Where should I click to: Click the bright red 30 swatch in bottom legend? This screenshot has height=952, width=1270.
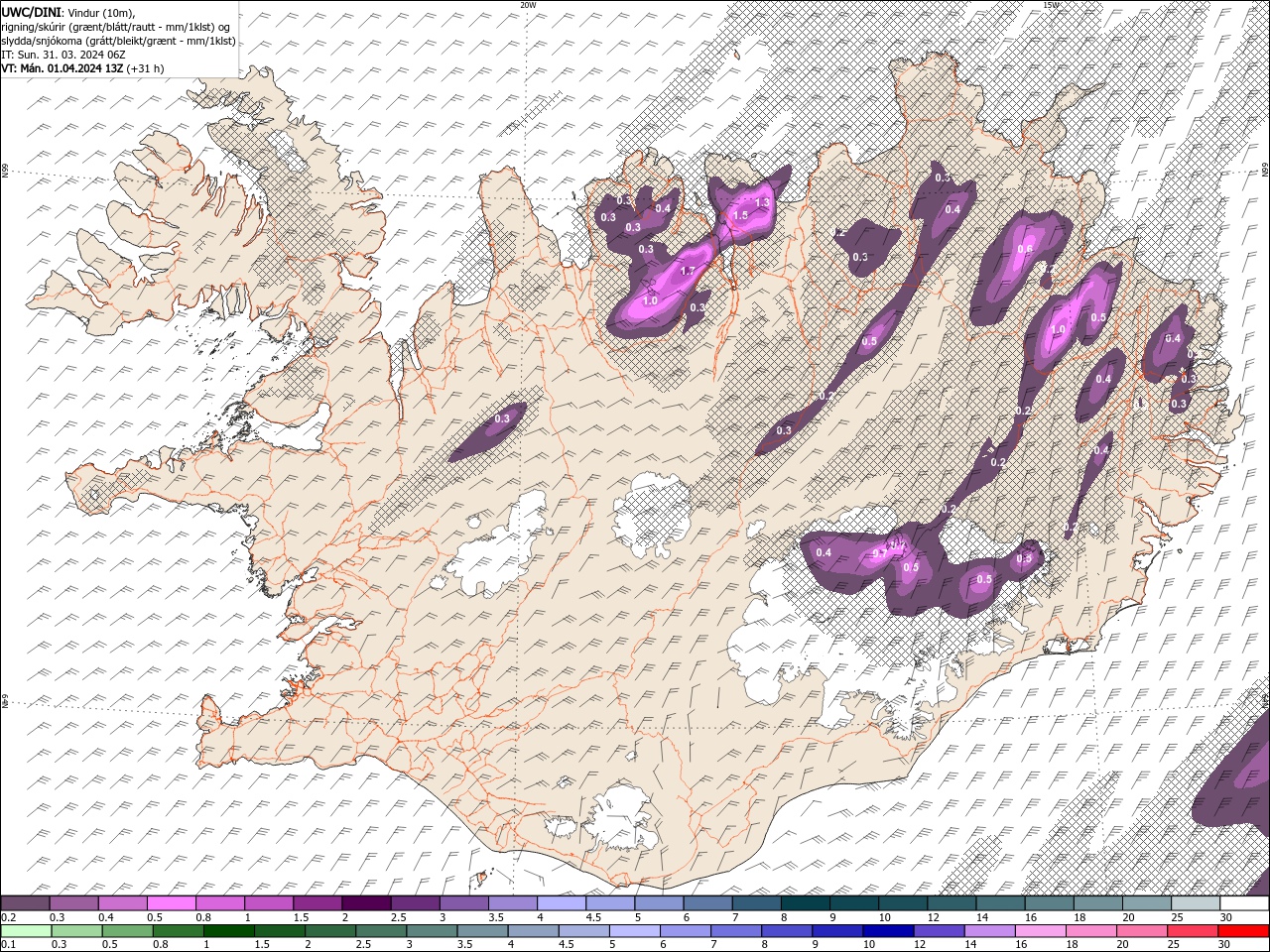point(1243,931)
